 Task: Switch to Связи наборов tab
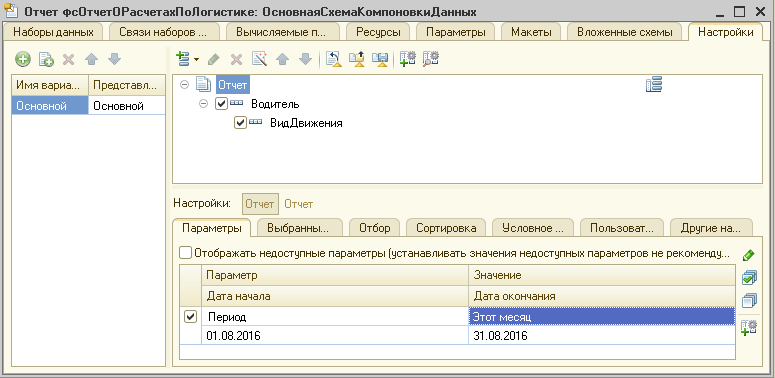tap(164, 32)
